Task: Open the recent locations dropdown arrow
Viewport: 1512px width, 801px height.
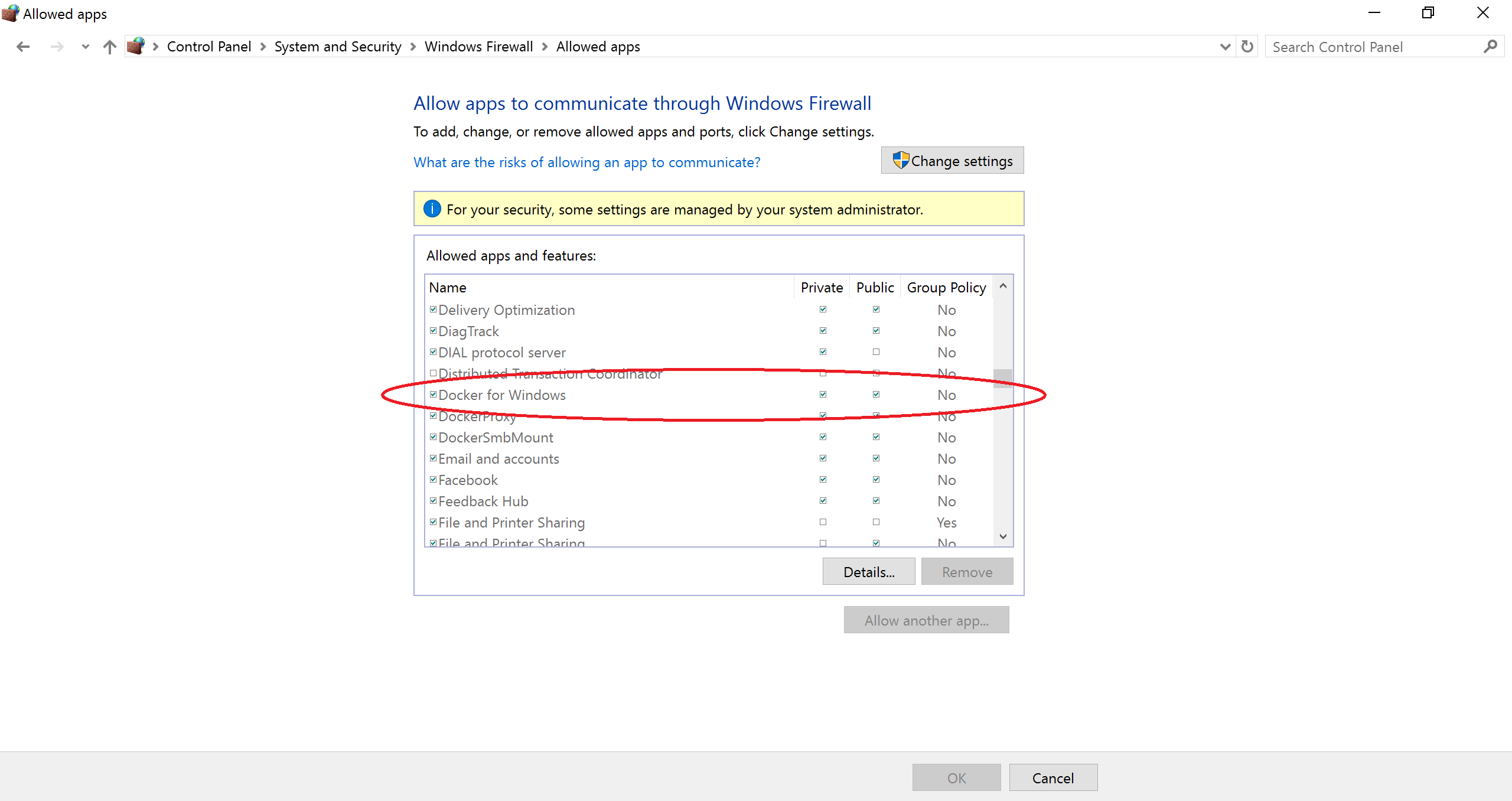Action: pyautogui.click(x=86, y=47)
